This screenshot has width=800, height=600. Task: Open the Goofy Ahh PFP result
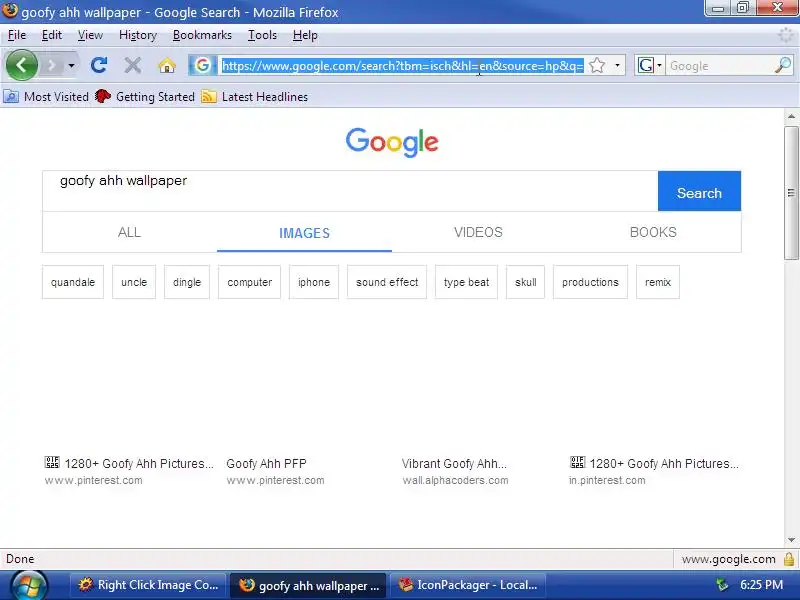pyautogui.click(x=266, y=464)
